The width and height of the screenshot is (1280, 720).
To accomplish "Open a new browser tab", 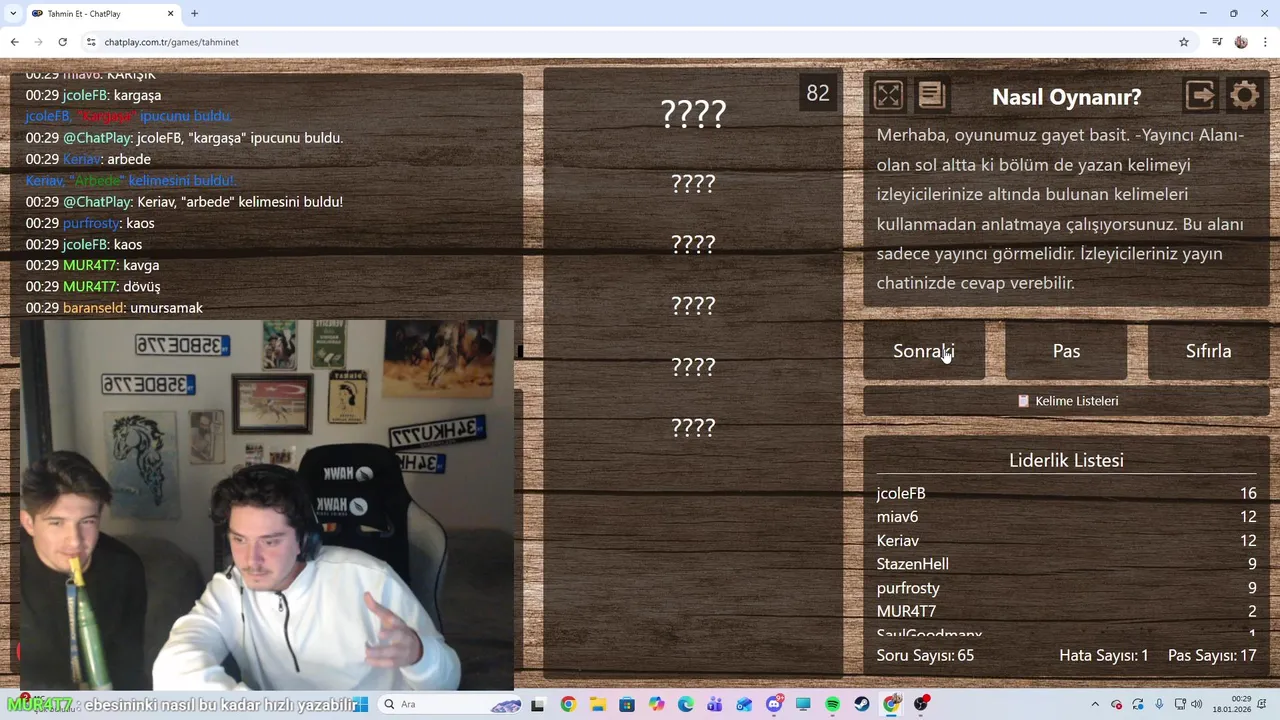I will [x=194, y=14].
